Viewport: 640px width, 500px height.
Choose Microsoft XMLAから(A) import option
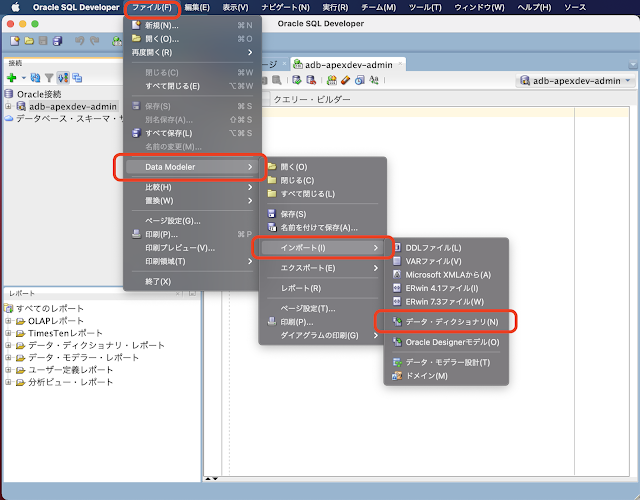point(446,275)
